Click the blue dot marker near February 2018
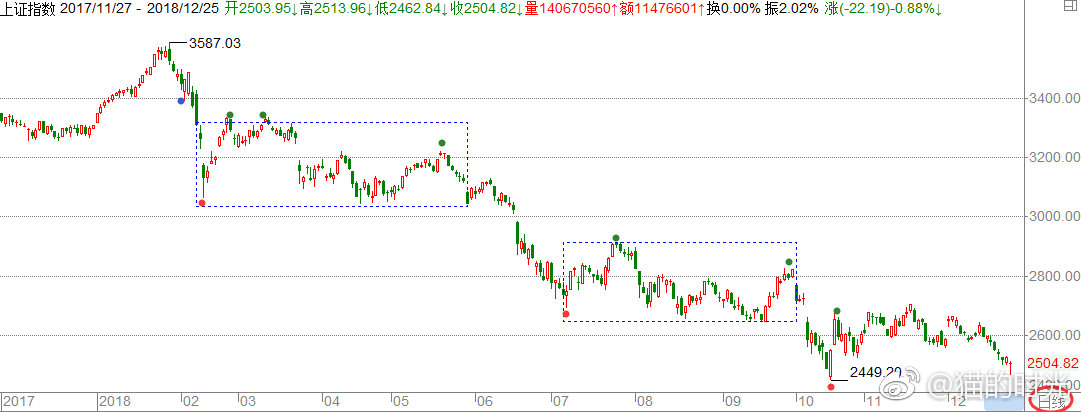The width and height of the screenshot is (1081, 412). click(x=181, y=100)
